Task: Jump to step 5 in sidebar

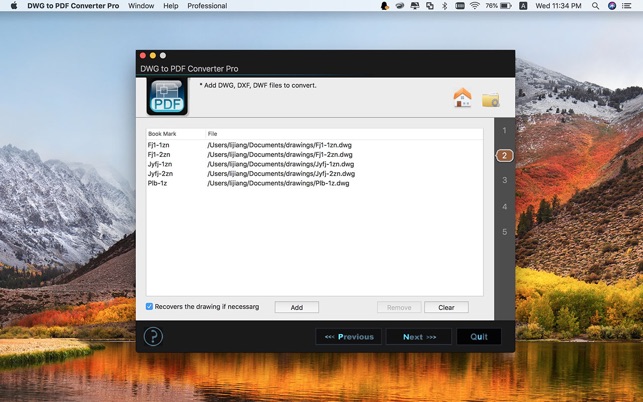Action: 504,232
